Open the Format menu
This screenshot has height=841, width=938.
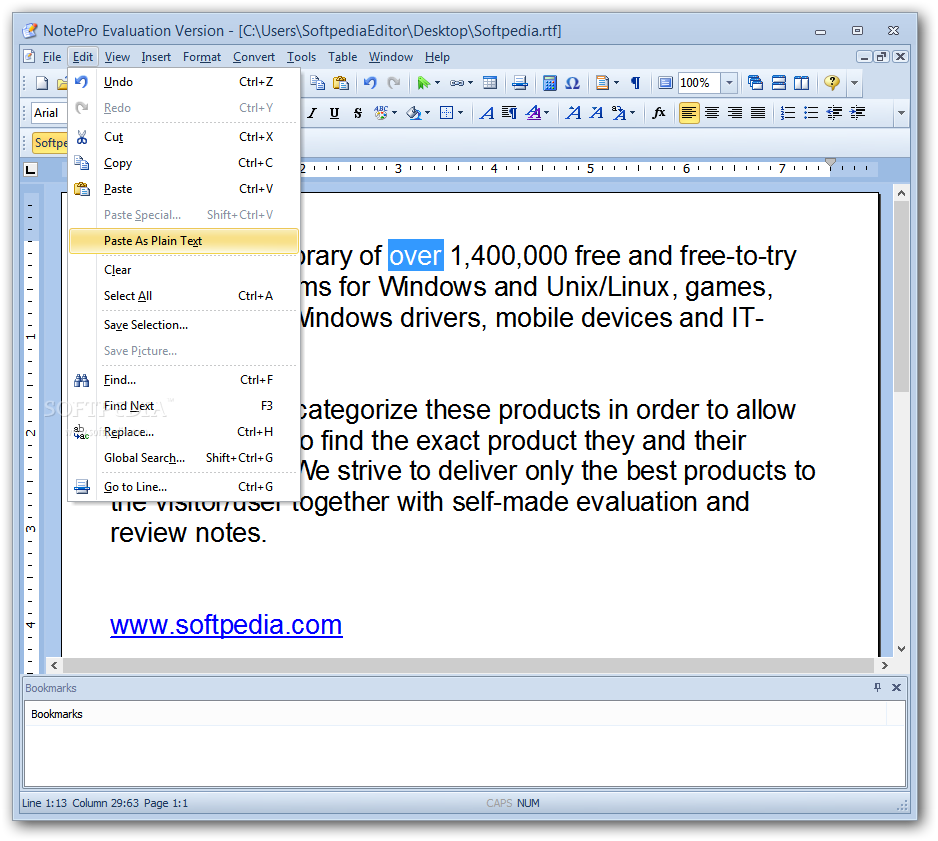click(202, 57)
